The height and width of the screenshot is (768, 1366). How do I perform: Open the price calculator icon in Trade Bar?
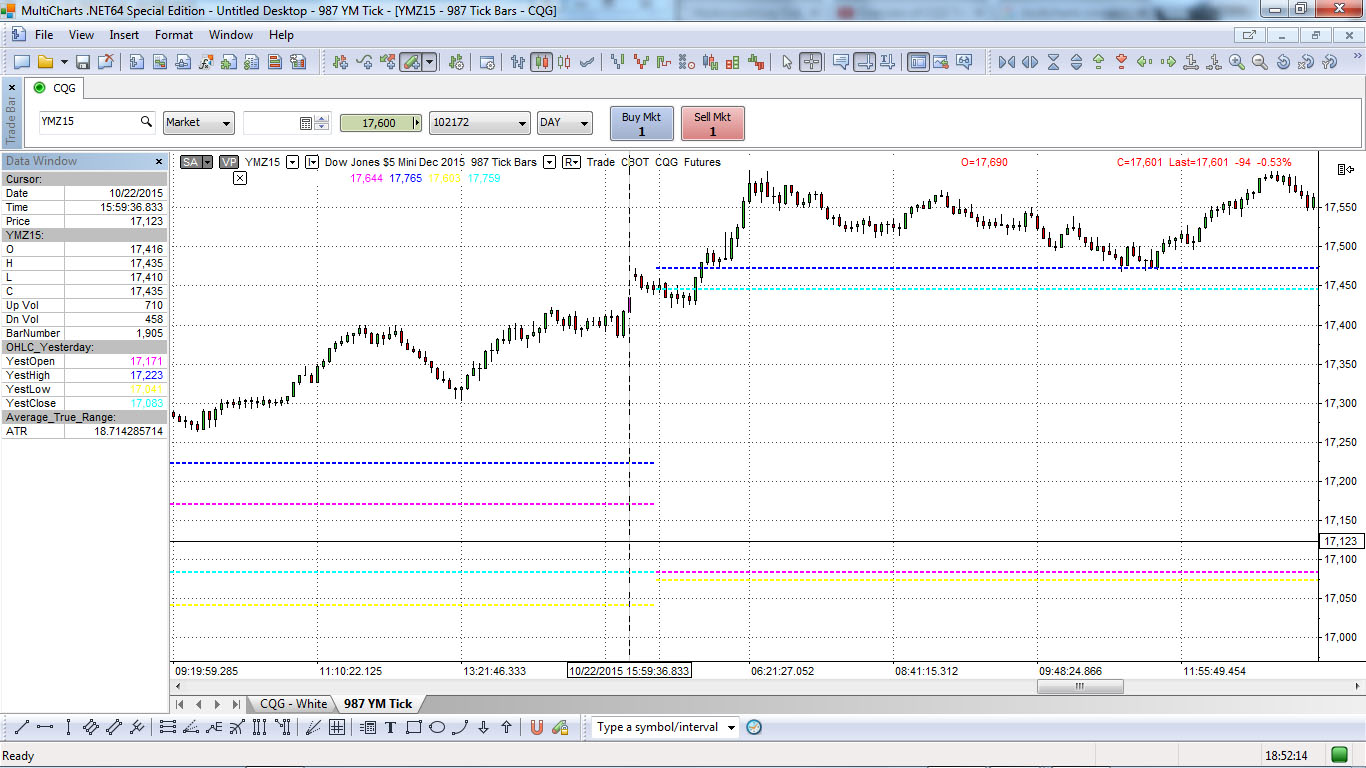306,123
